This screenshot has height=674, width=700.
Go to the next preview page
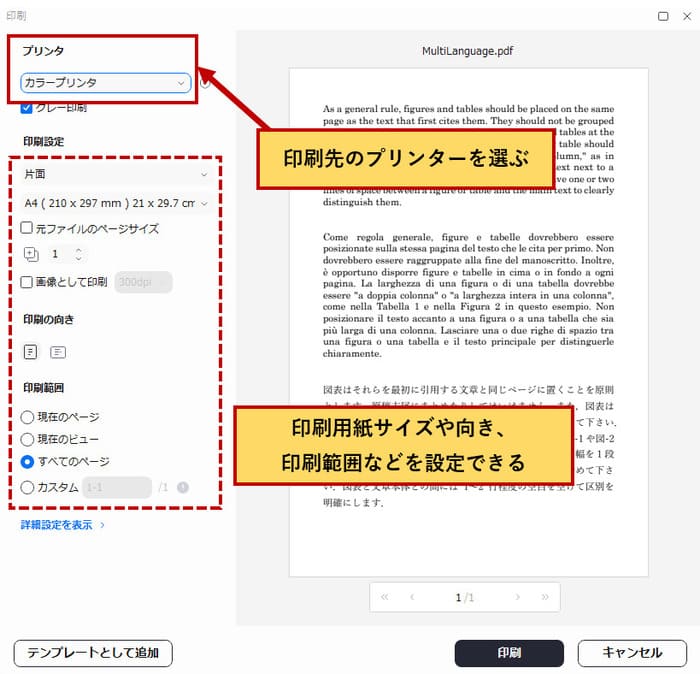[x=517, y=597]
